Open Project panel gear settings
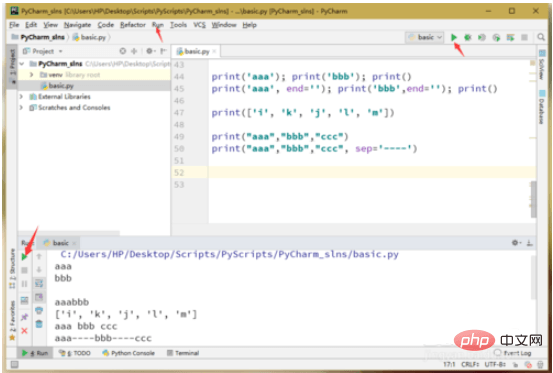The image size is (553, 373). (x=151, y=51)
